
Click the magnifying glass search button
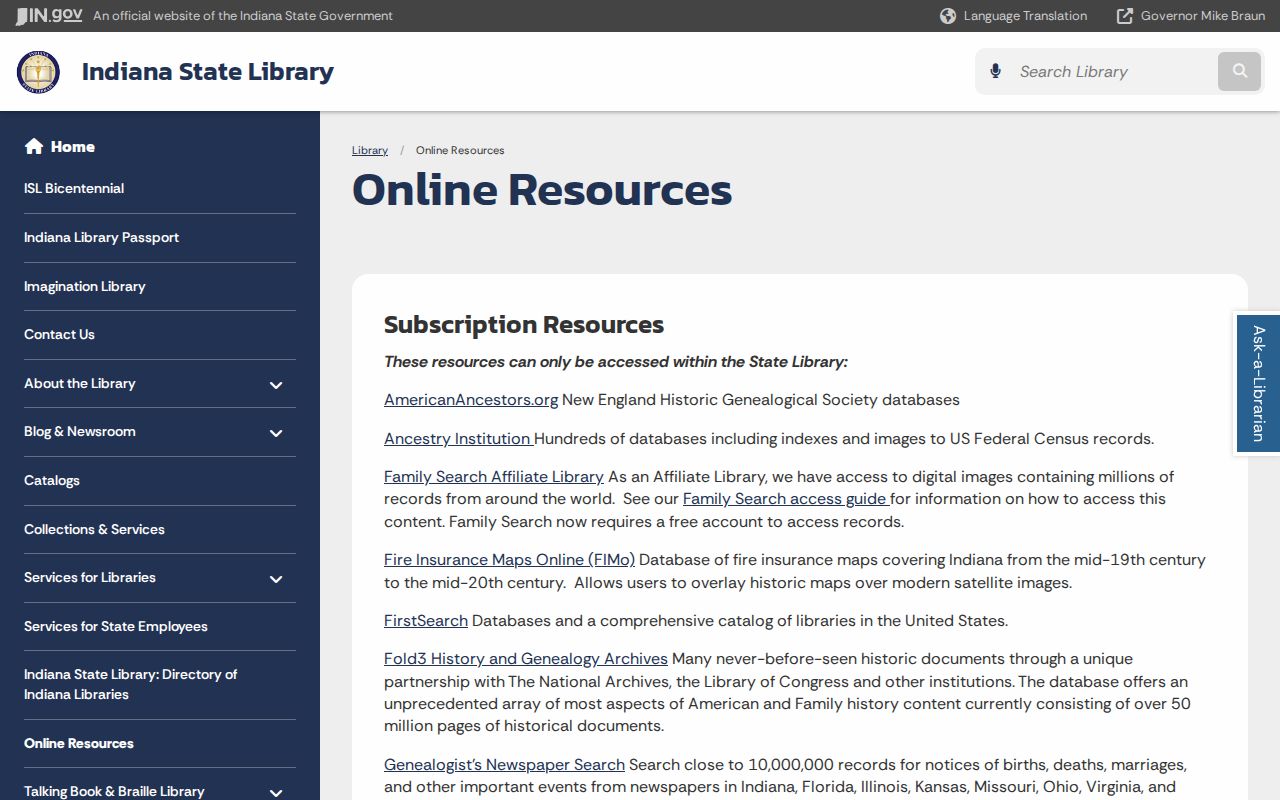click(x=1240, y=71)
